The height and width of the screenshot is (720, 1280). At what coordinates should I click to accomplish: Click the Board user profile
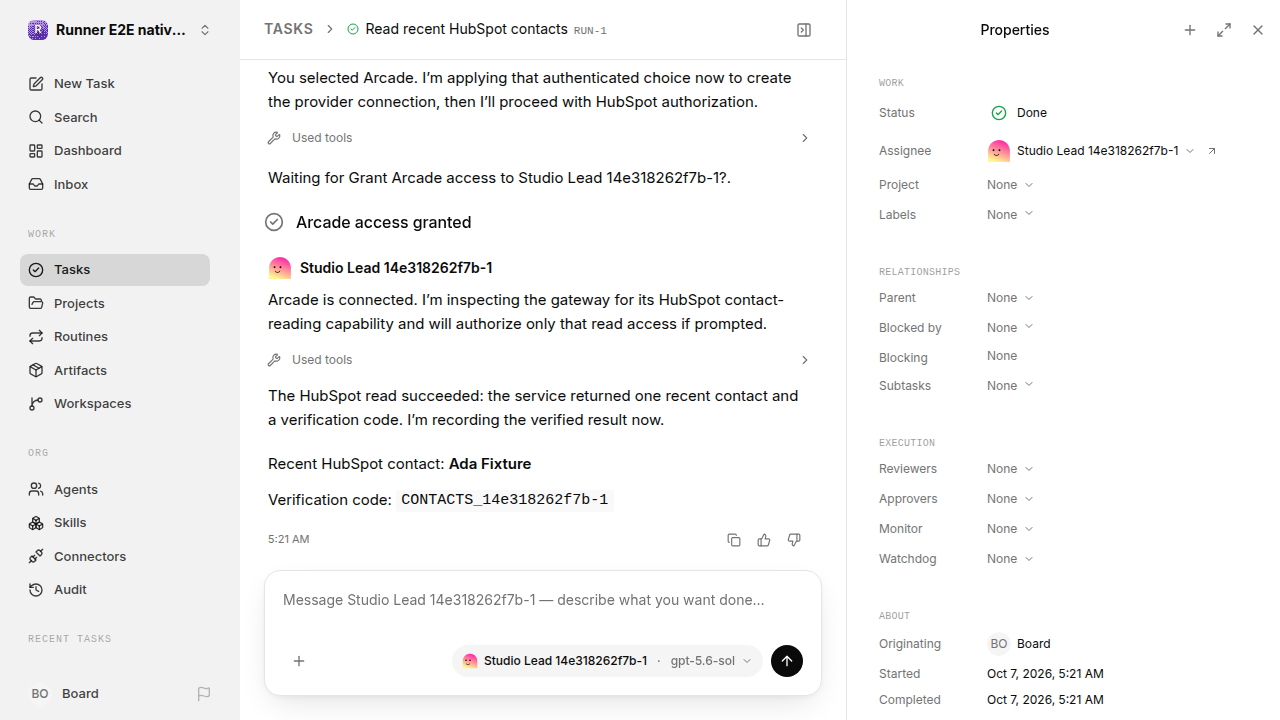tap(65, 694)
